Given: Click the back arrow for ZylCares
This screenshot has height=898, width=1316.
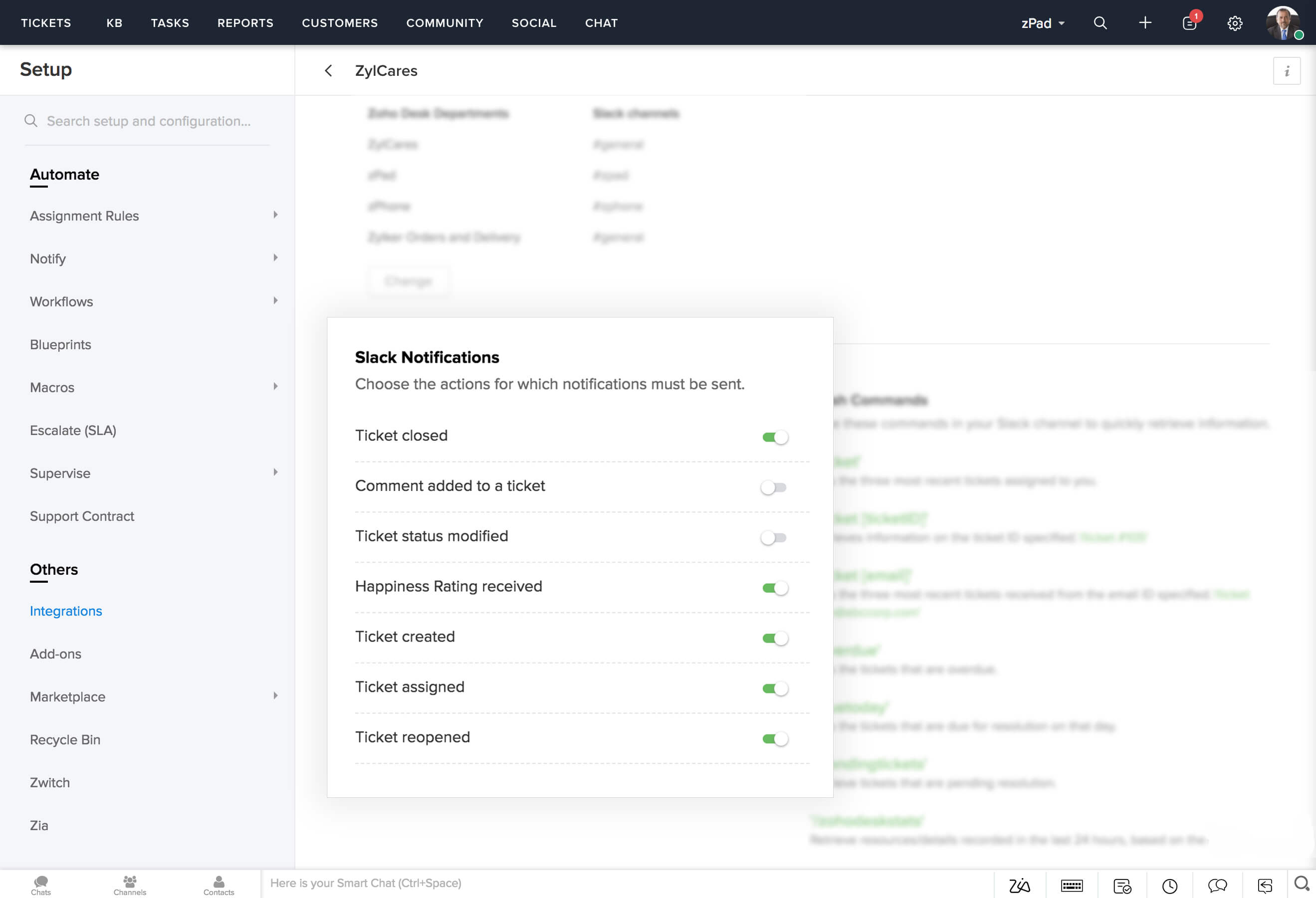Looking at the screenshot, I should pos(328,70).
